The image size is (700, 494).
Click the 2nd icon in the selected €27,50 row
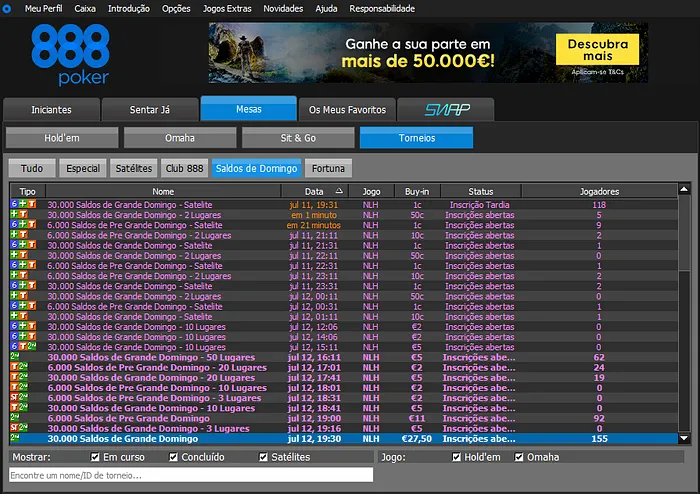click(15, 438)
